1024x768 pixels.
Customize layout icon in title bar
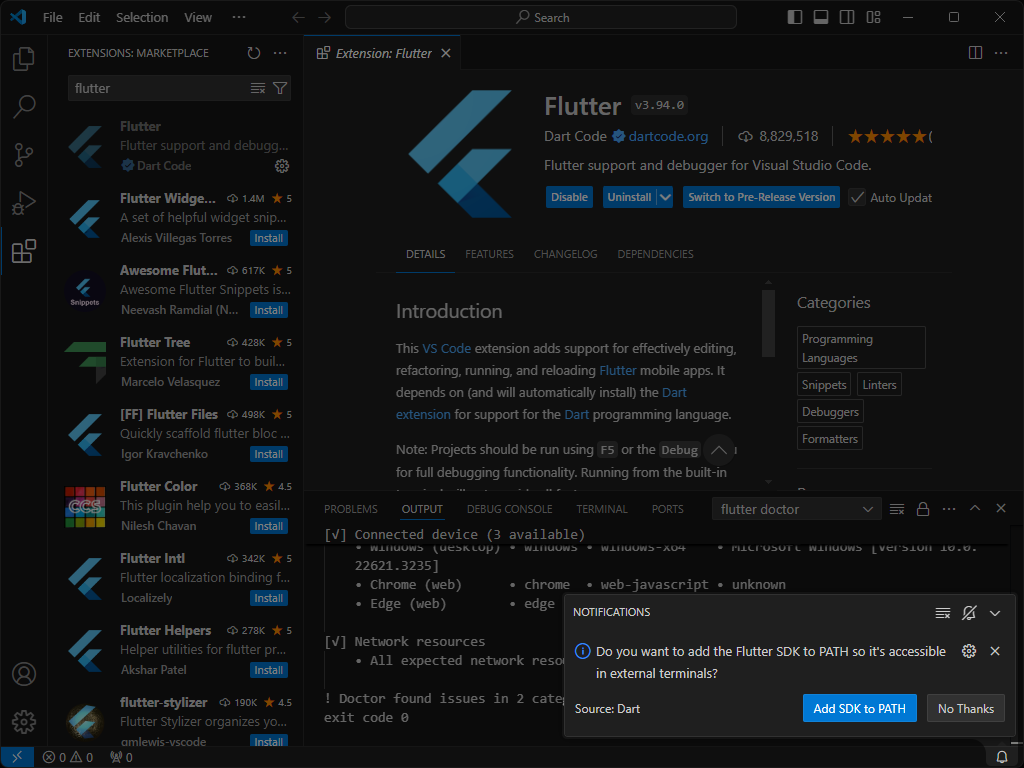[x=873, y=17]
